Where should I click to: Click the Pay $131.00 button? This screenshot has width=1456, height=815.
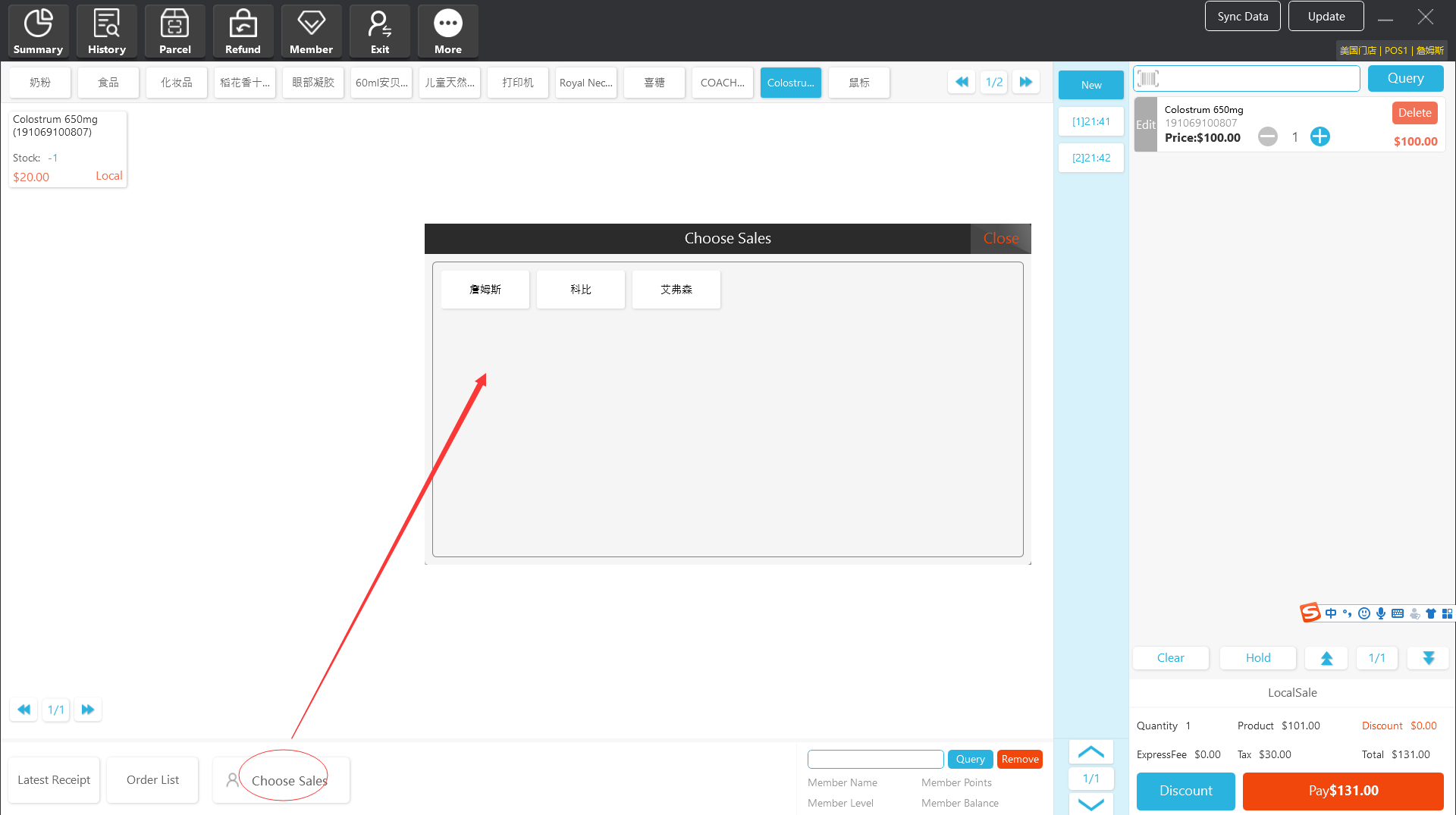pos(1342,791)
